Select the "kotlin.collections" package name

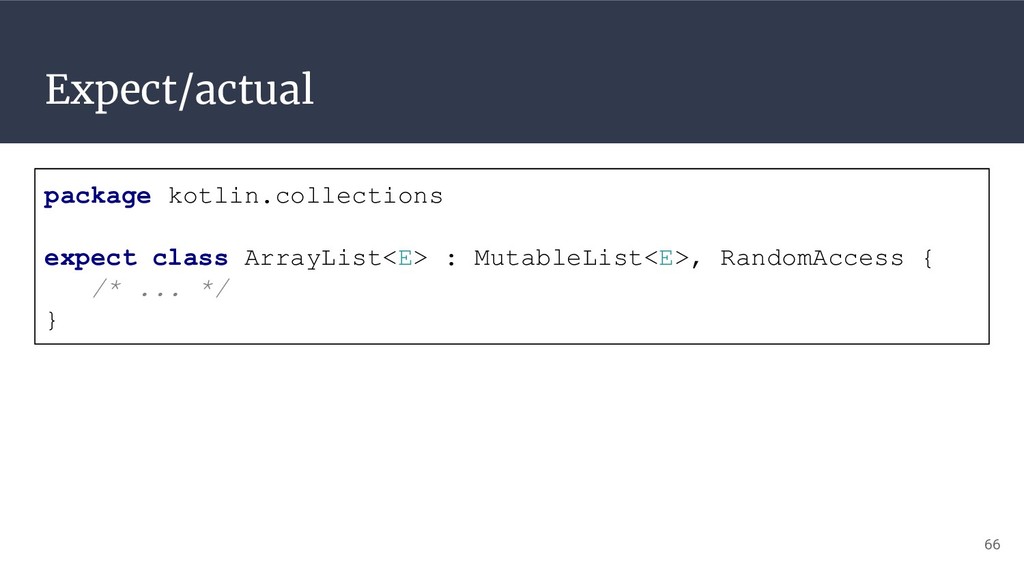306,196
